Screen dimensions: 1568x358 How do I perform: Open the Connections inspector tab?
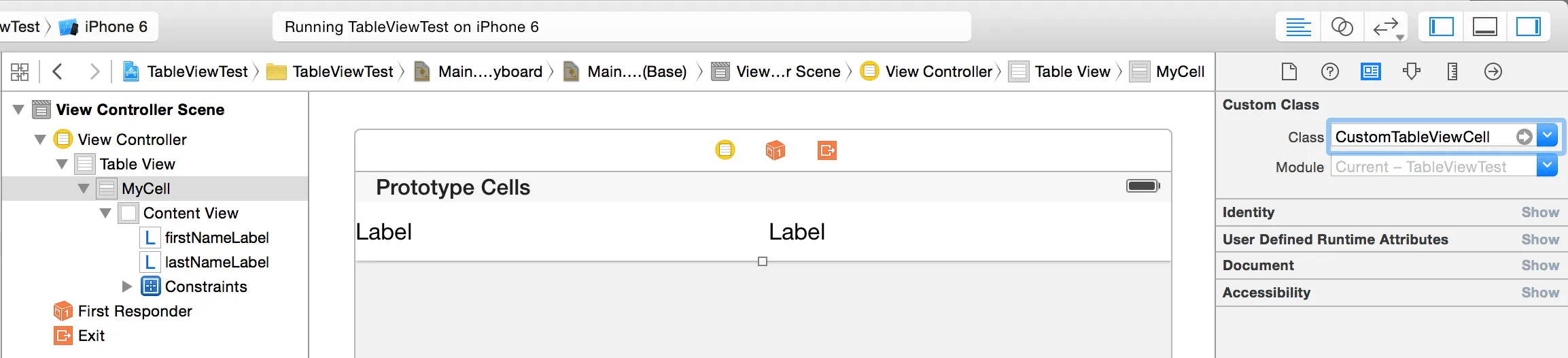click(x=1493, y=71)
